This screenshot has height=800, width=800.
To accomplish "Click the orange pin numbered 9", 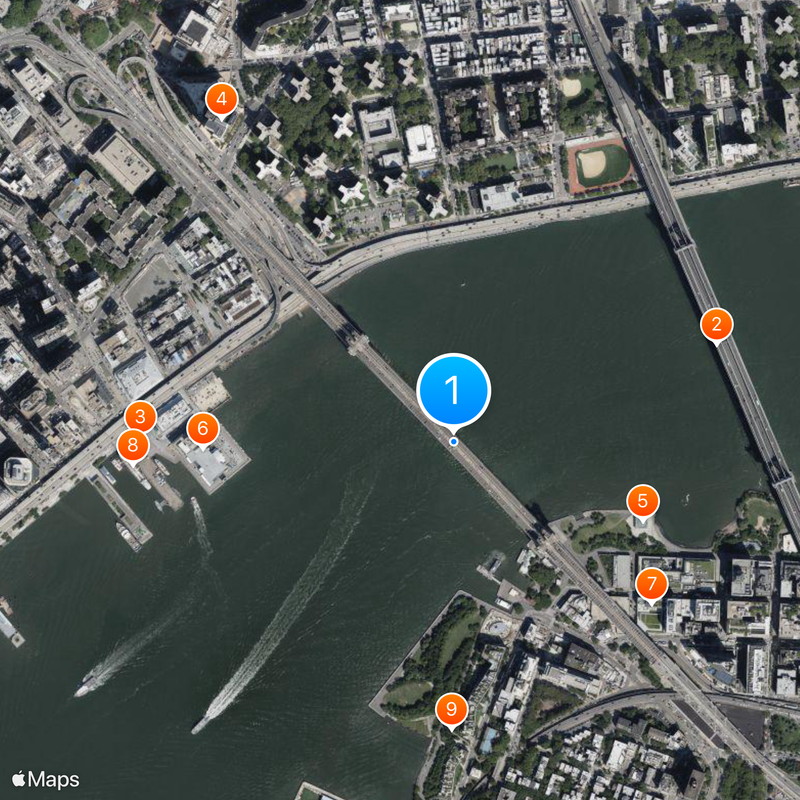I will pos(452,710).
